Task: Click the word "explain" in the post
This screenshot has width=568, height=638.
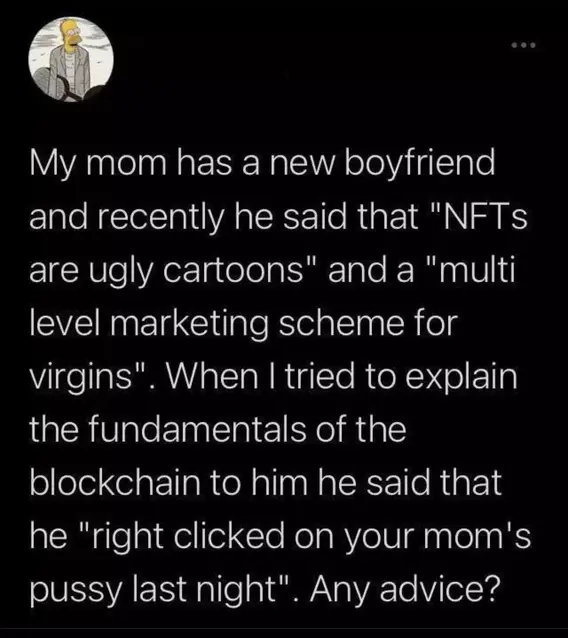Action: click(461, 378)
